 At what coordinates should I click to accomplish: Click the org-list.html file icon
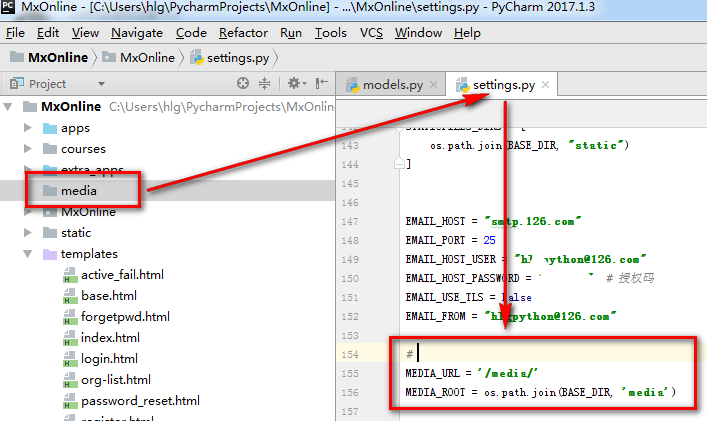[70, 380]
